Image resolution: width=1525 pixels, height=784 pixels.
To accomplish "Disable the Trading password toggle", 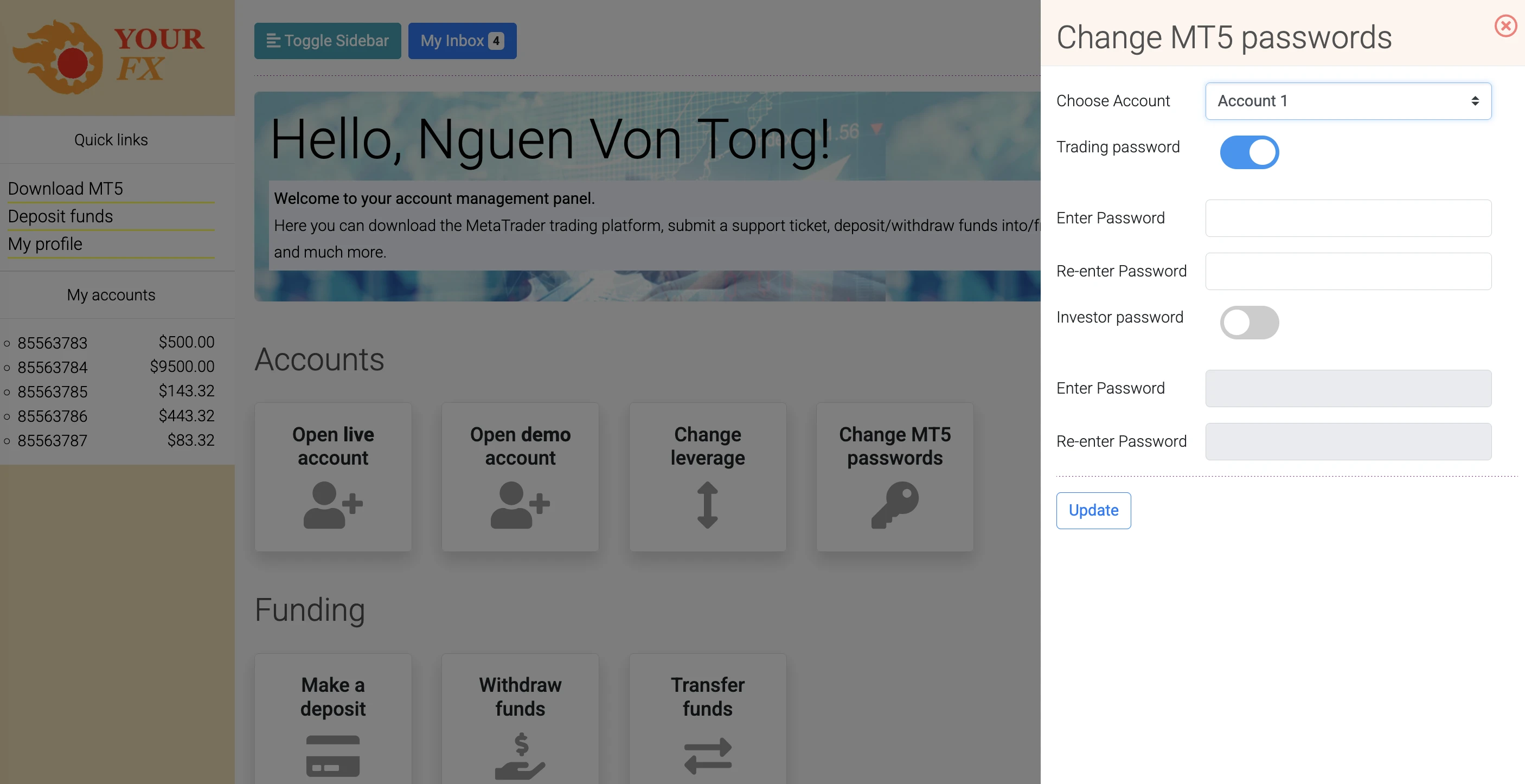I will point(1249,153).
